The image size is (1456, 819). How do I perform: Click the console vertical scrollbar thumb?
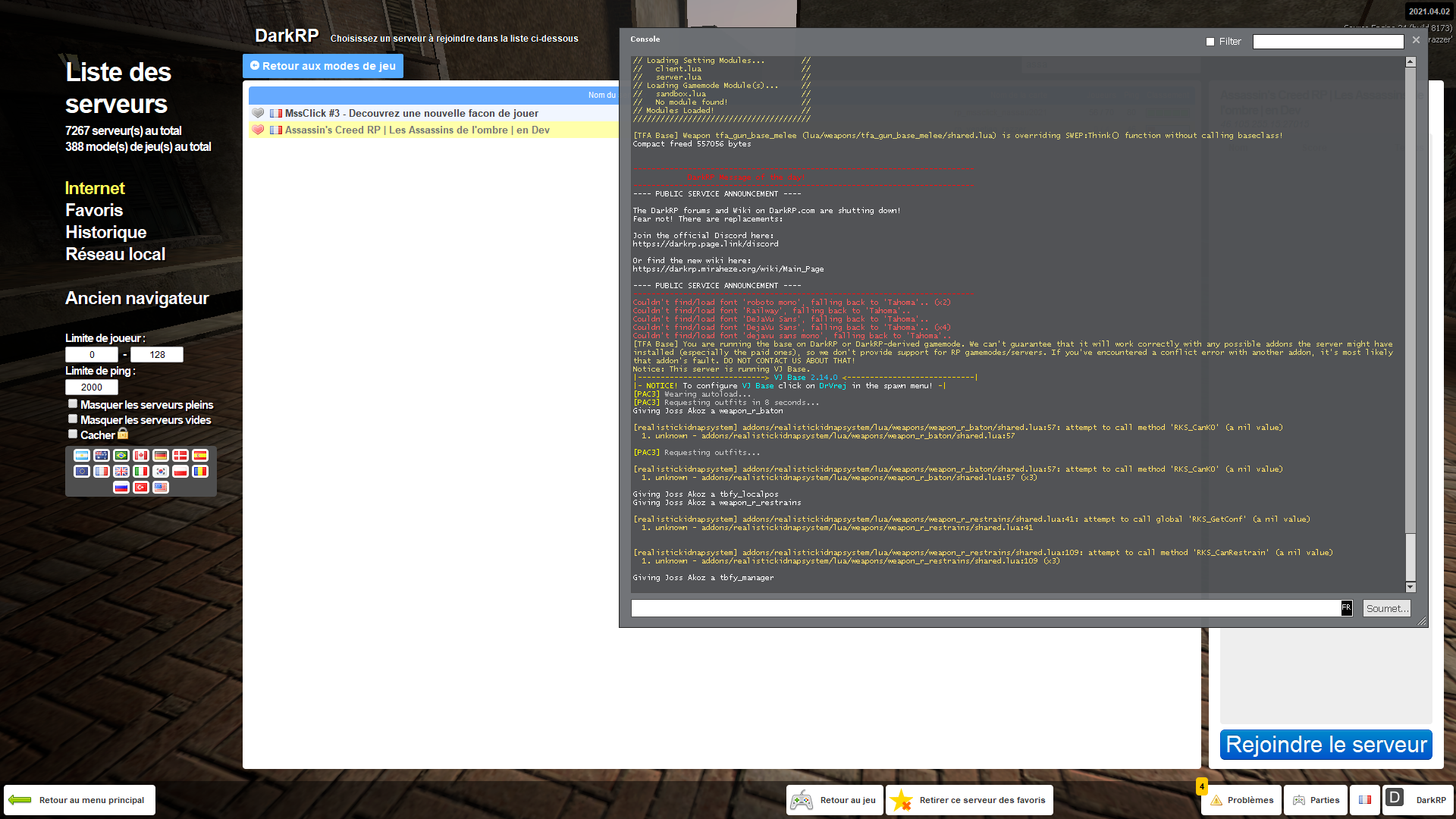tap(1410, 557)
